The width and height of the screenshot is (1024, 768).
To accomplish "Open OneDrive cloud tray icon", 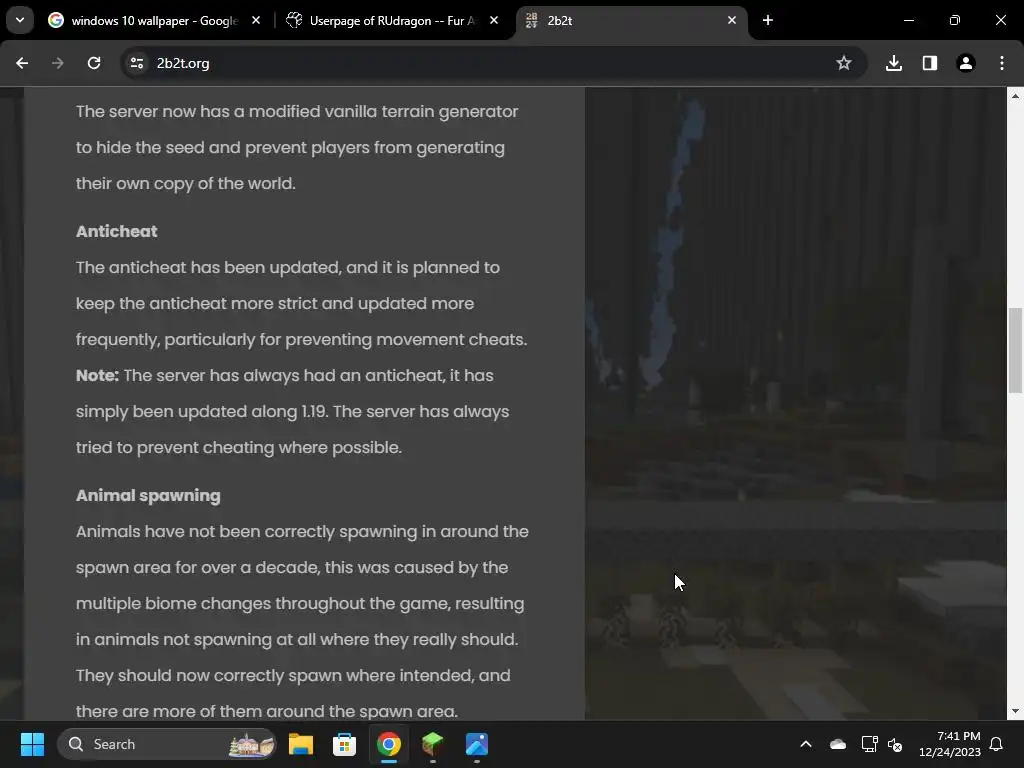I will (x=837, y=744).
